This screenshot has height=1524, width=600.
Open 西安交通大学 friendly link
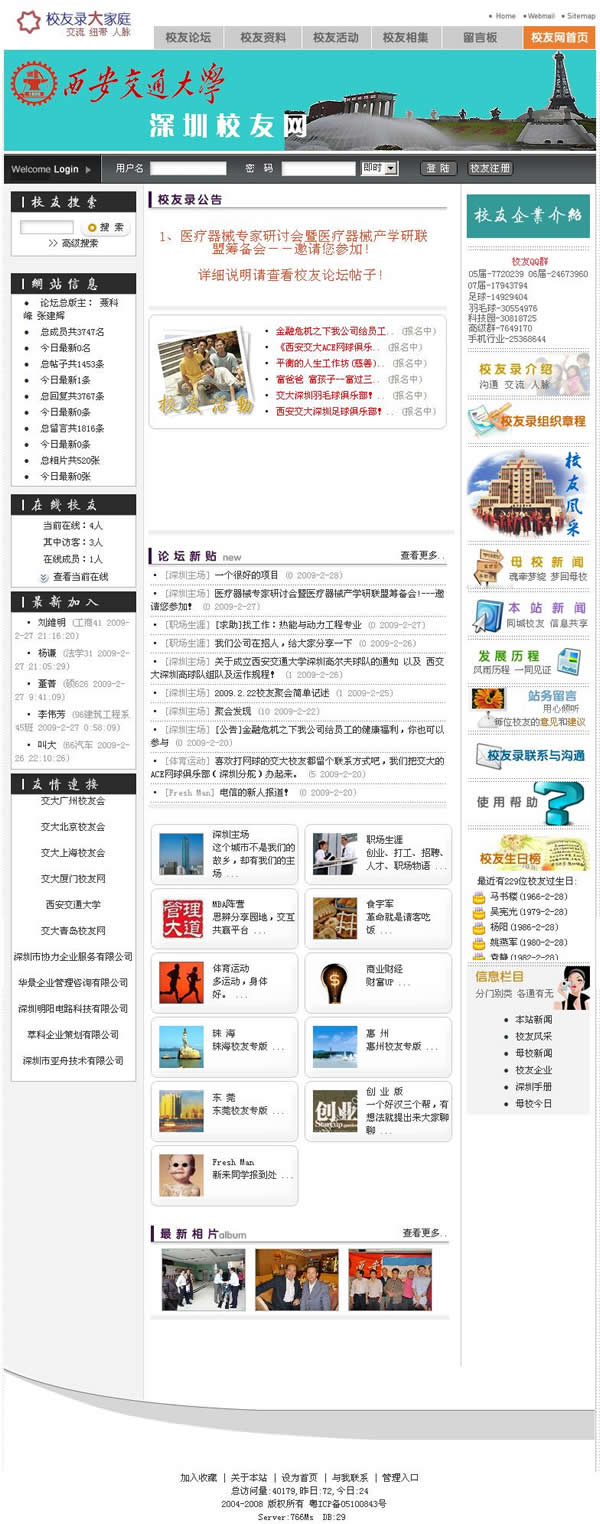(73, 905)
